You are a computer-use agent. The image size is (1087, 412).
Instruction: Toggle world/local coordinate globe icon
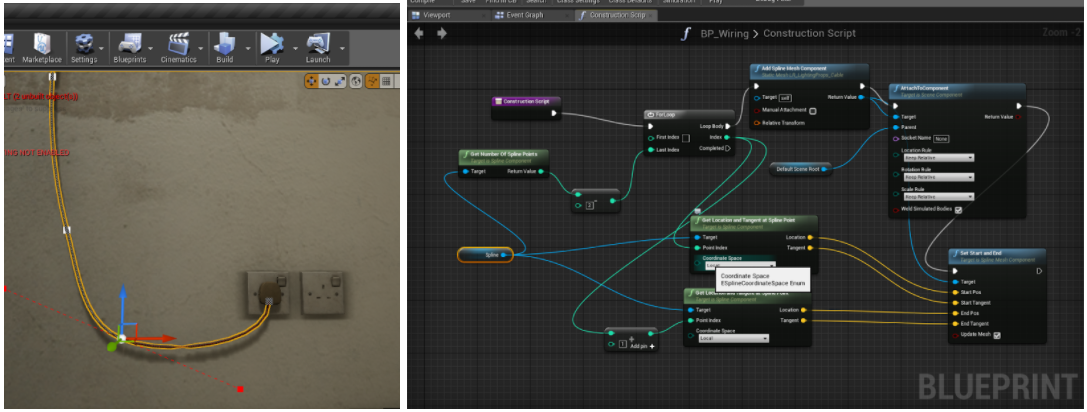[356, 82]
